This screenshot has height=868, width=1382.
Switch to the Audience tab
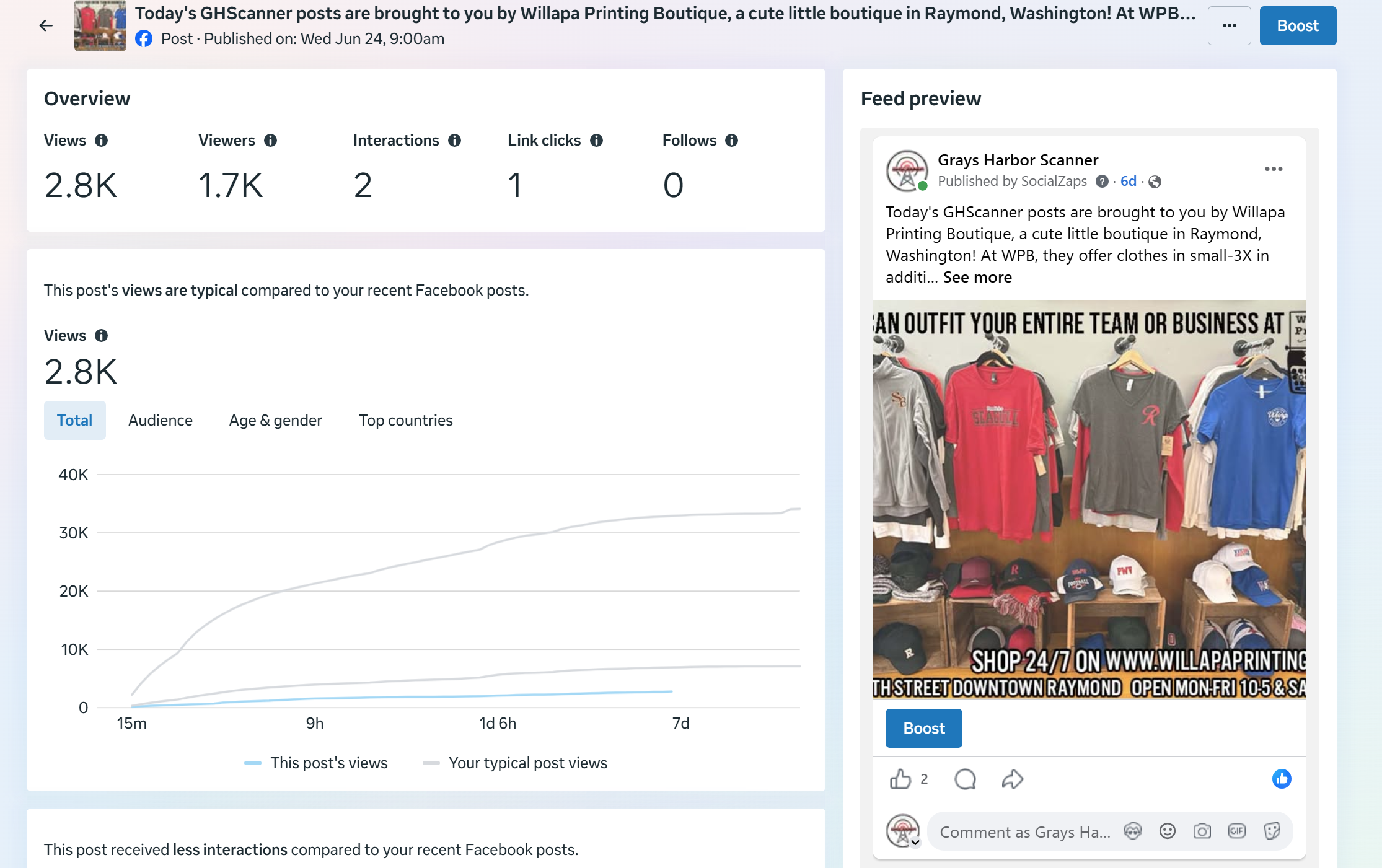(161, 420)
